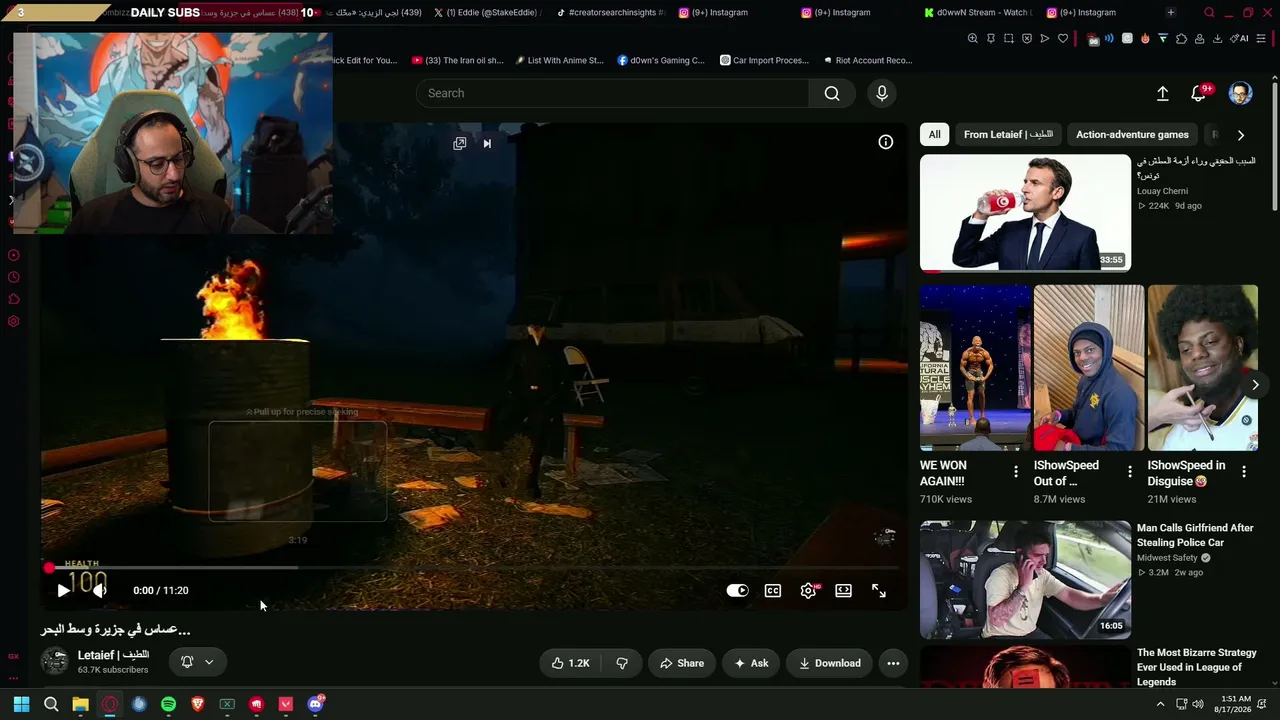1280x720 pixels.
Task: Open Riot Account Reco... bookmark
Action: (x=868, y=60)
